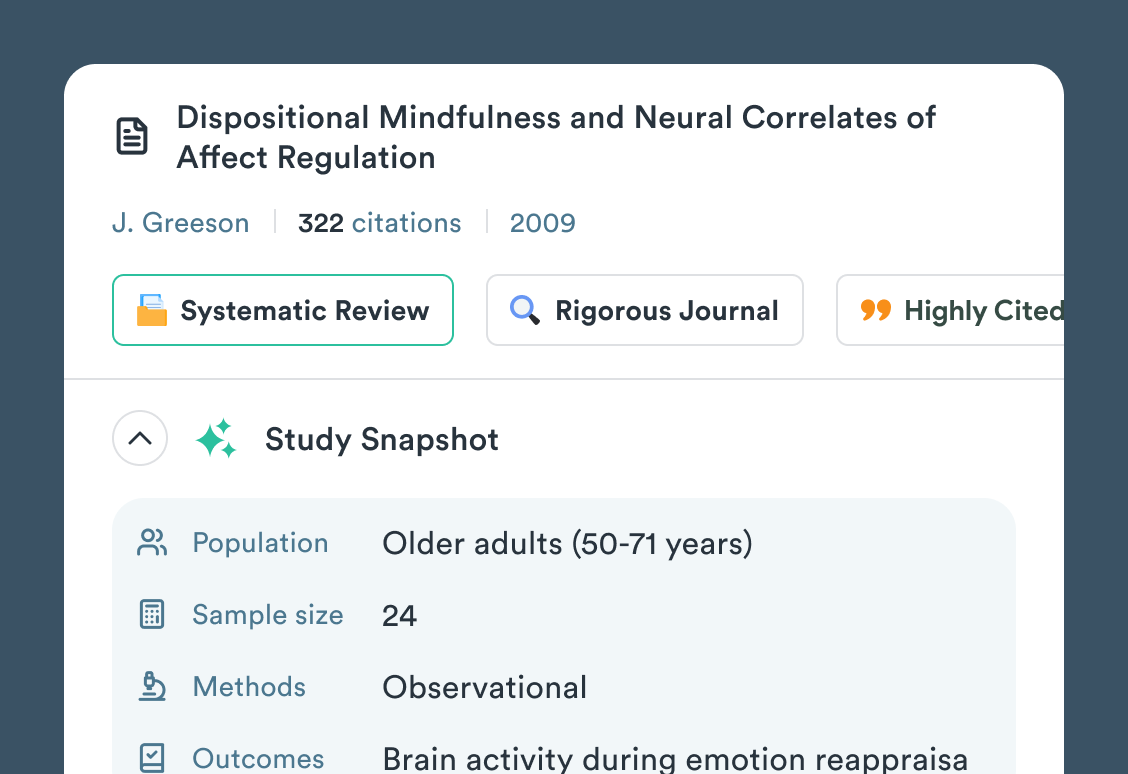The image size is (1128, 774).
Task: Select the Rigorous Journal badge
Action: click(x=645, y=310)
